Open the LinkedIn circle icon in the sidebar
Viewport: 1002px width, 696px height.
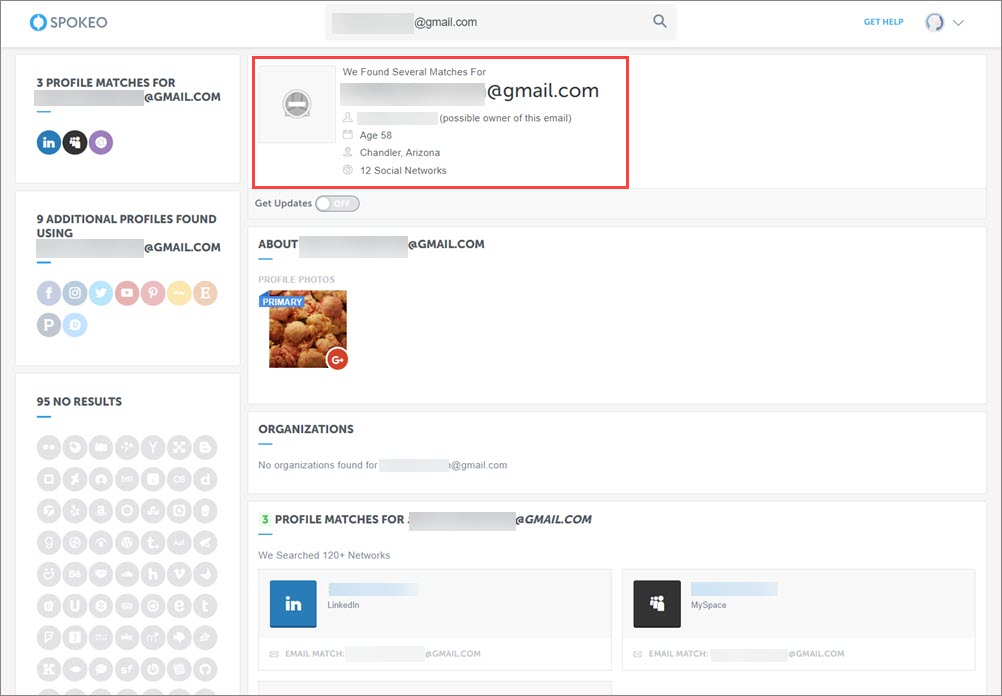point(49,143)
